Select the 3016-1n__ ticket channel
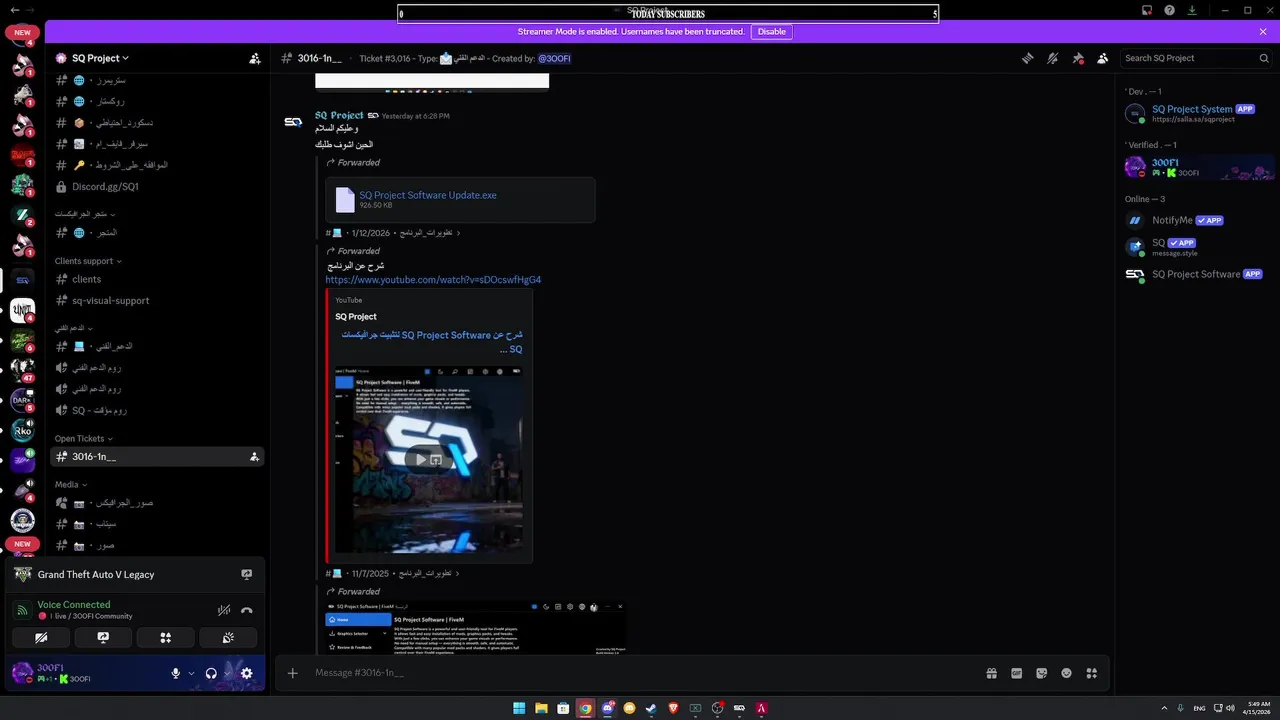This screenshot has height=720, width=1280. (x=157, y=456)
